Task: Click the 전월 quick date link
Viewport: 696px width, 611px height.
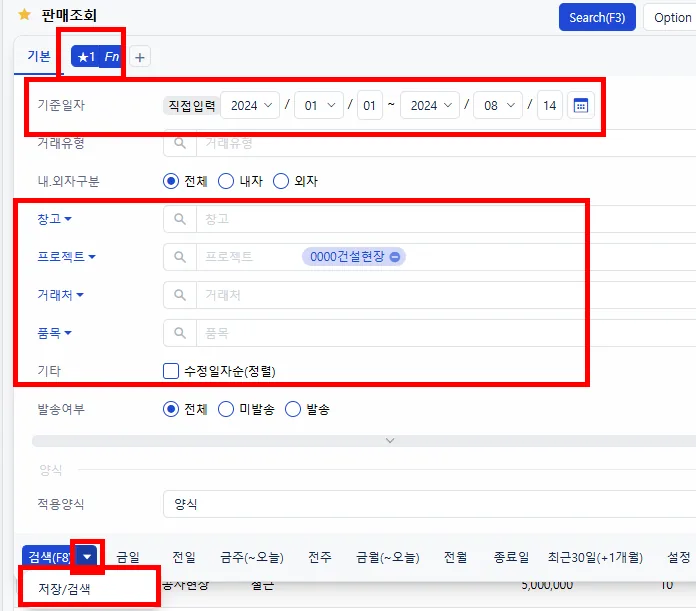Action: 455,557
